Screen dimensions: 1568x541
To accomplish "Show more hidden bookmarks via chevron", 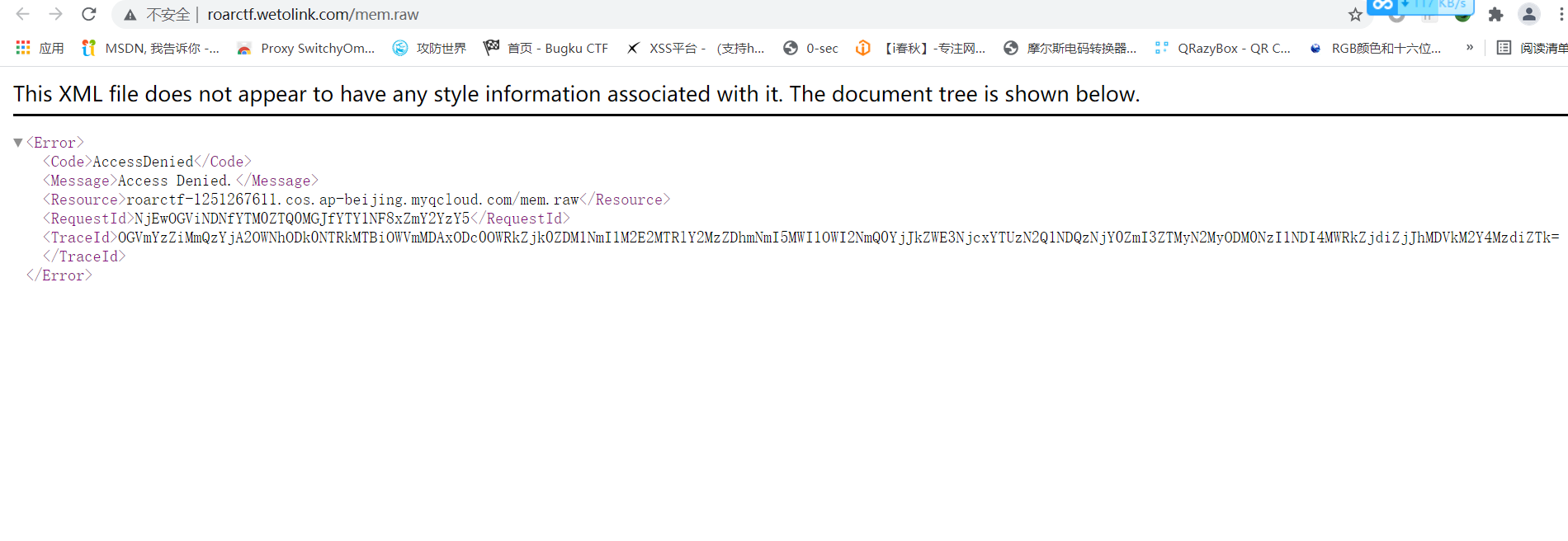I will (1469, 48).
